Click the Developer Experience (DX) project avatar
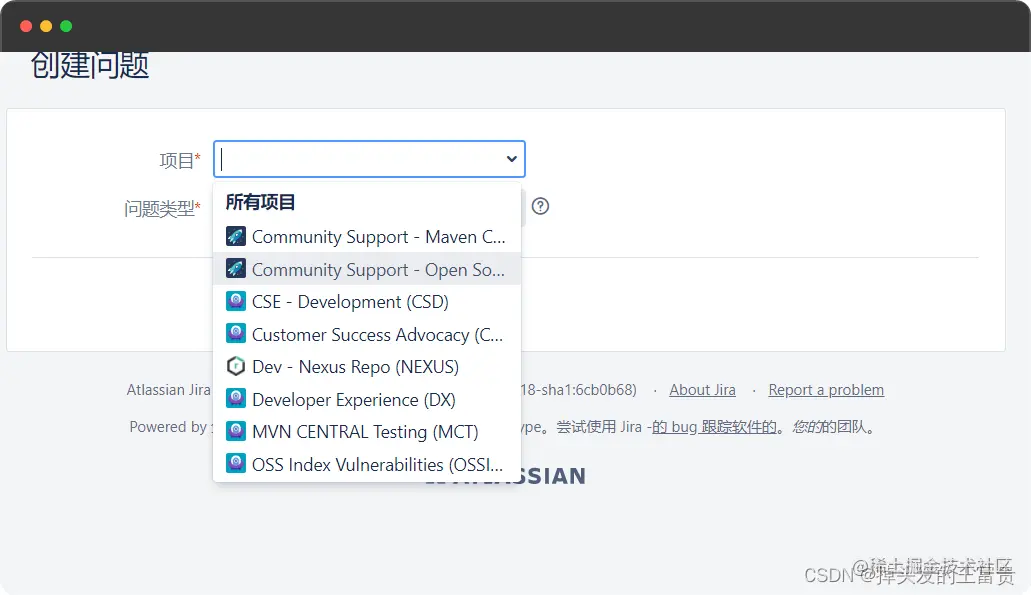The width and height of the screenshot is (1031, 595). (x=235, y=398)
